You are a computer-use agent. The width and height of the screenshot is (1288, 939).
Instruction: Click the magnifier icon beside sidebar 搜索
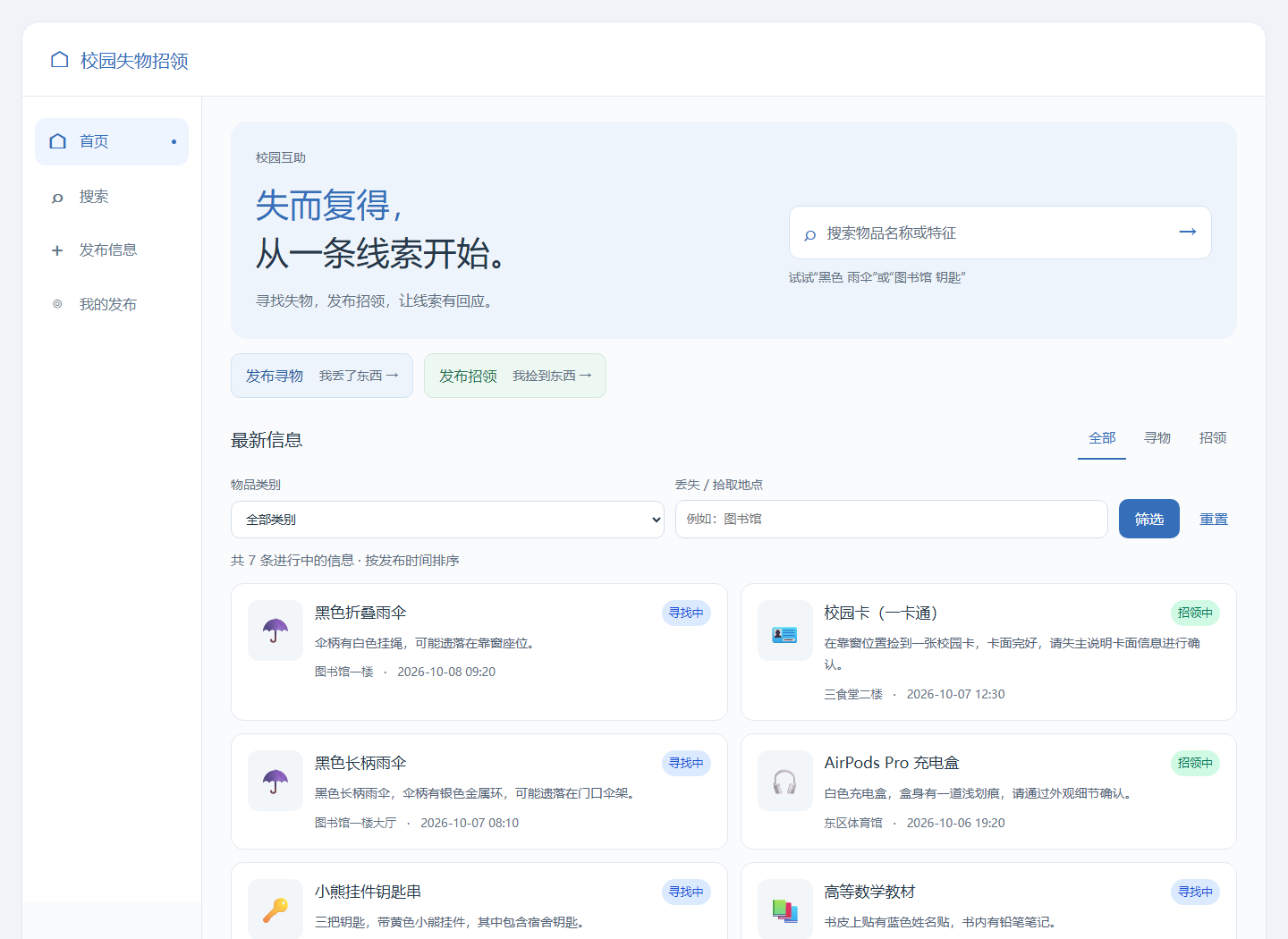click(x=57, y=198)
